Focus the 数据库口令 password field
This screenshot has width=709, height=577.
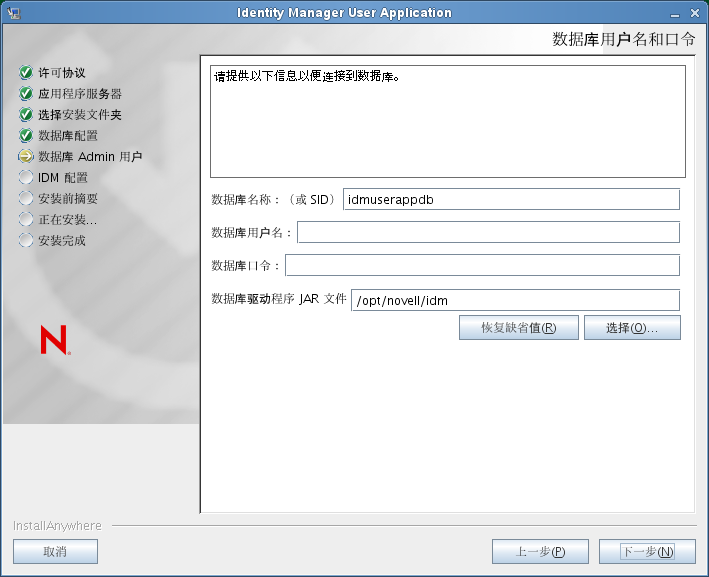click(482, 265)
